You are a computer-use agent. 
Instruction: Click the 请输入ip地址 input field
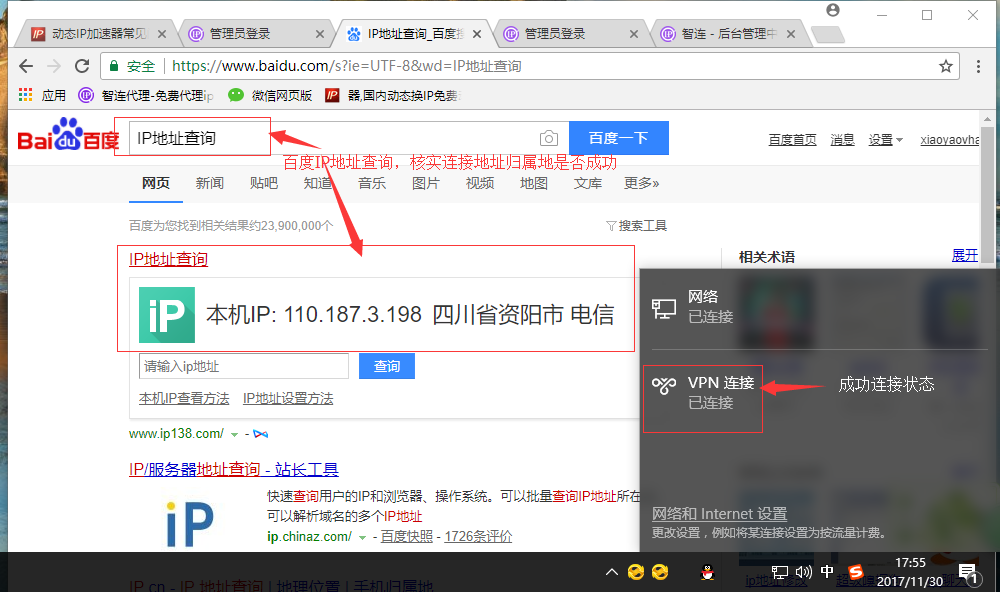tap(243, 367)
